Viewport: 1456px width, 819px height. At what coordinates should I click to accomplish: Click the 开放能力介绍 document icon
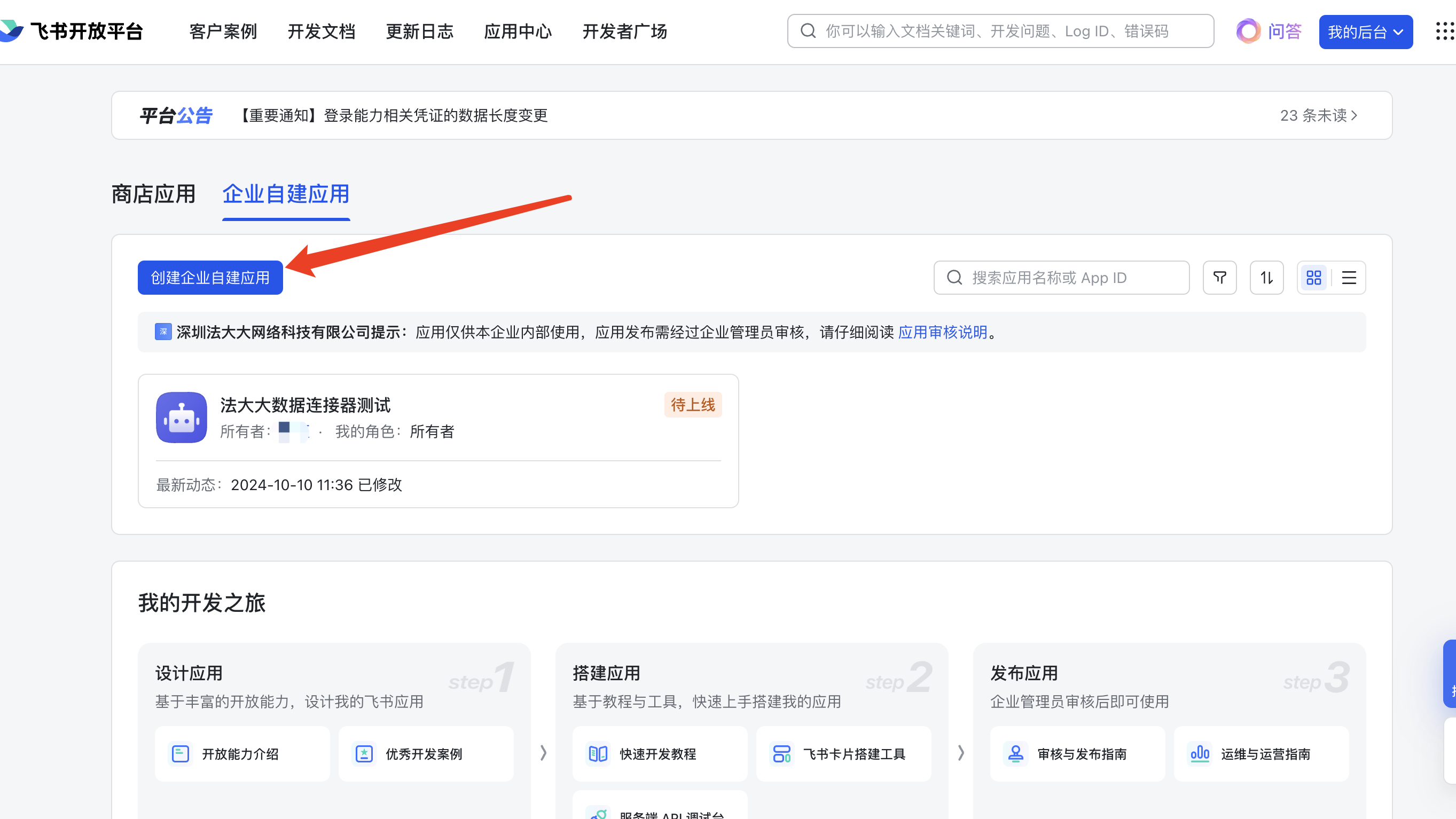point(181,754)
